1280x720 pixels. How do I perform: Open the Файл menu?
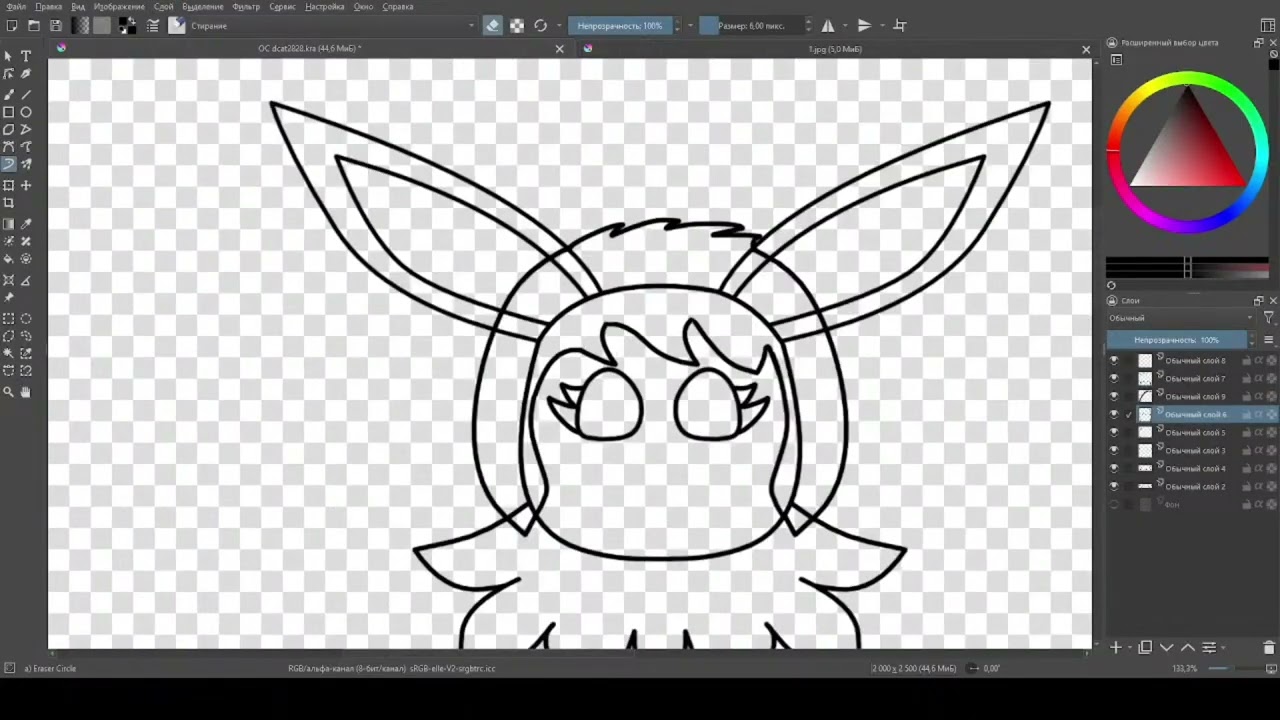pos(16,6)
